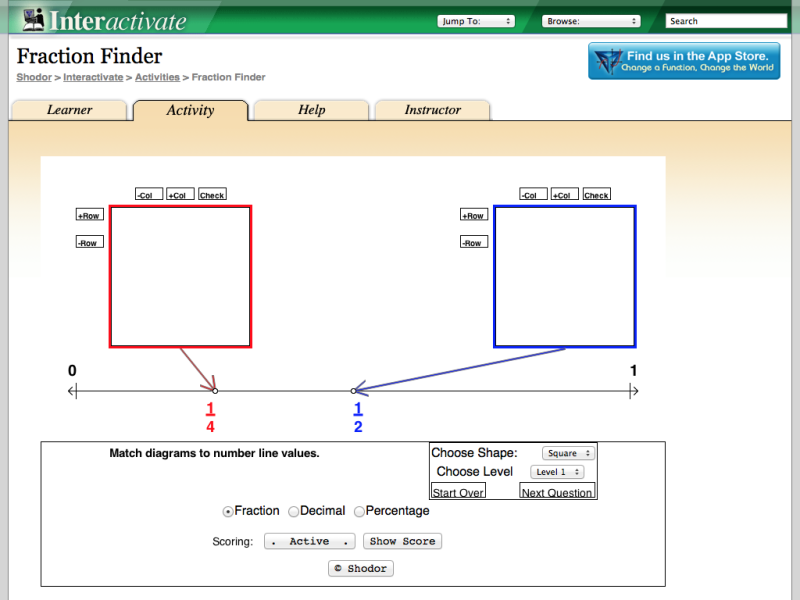
Task: Adjust the Active scoring stepper control
Action: pos(308,541)
